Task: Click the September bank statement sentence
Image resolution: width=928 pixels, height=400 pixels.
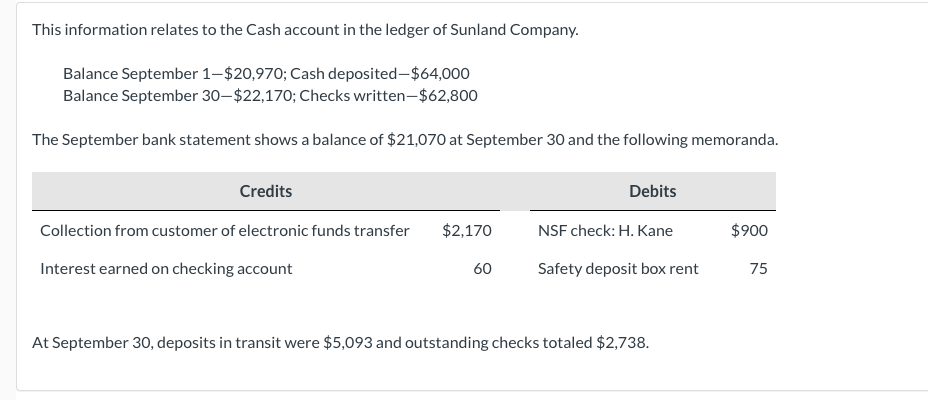Action: click(x=404, y=140)
